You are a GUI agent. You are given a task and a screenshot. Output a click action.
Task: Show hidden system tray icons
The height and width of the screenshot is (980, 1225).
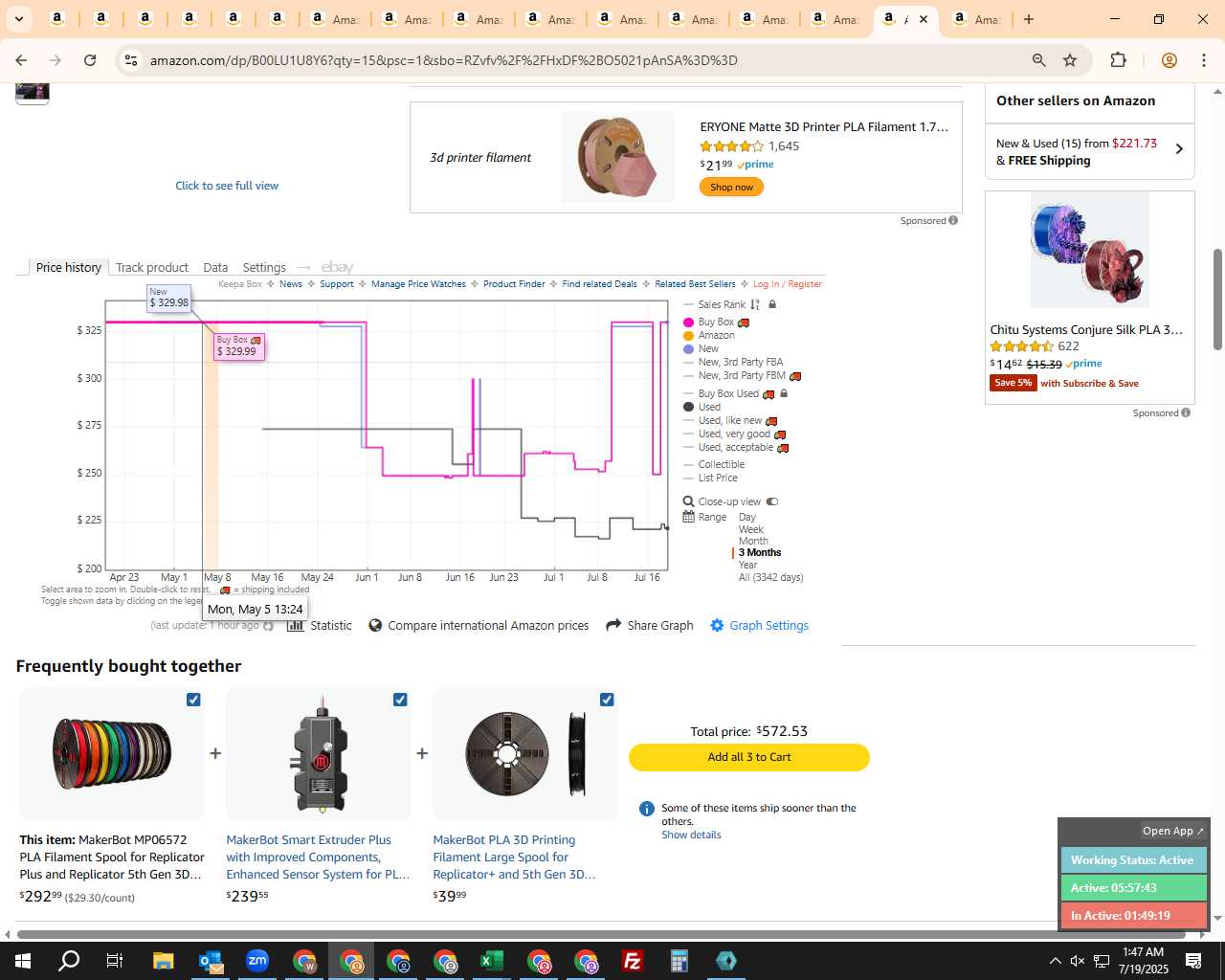(x=1055, y=961)
